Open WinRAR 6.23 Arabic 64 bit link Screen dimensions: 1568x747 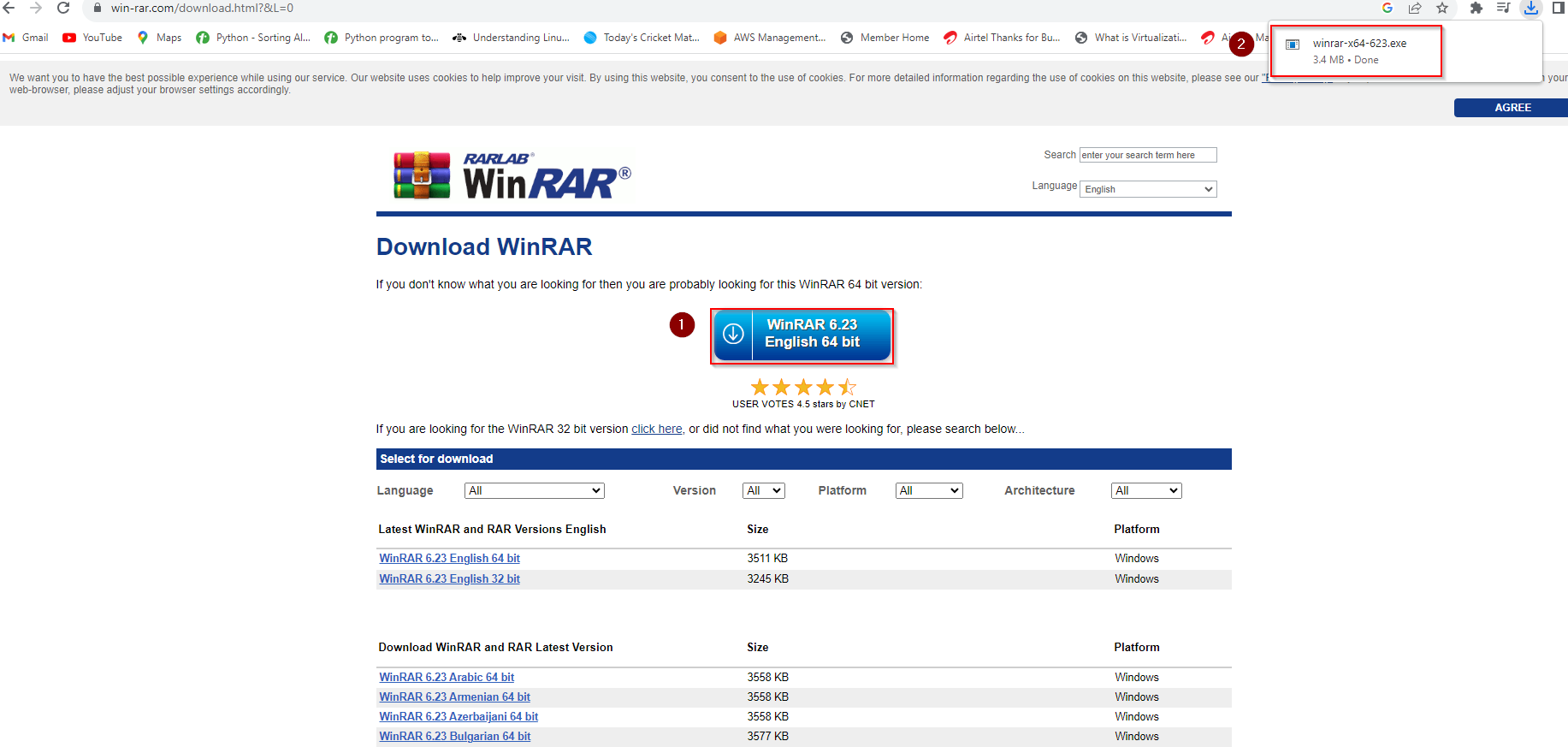coord(447,677)
